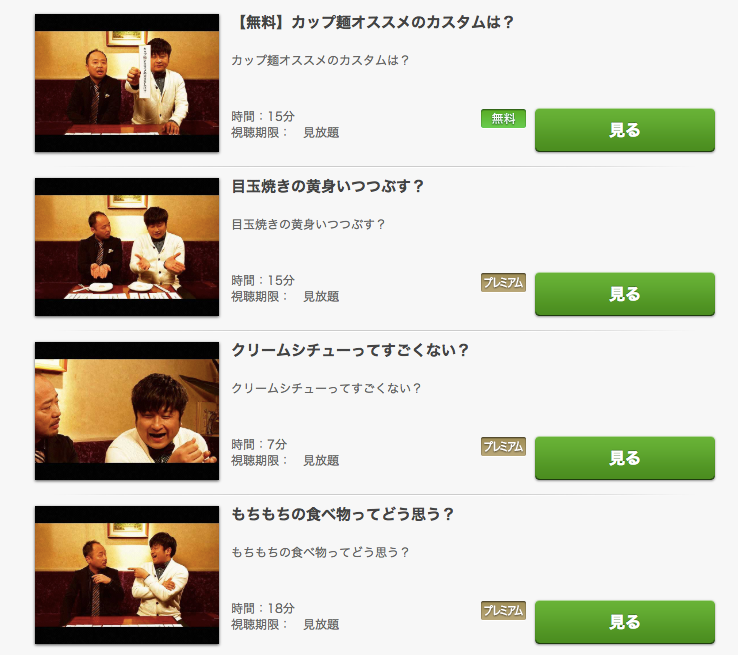This screenshot has height=655, width=738.
Task: Click 時間：7分 duration text
Action: pyautogui.click(x=259, y=444)
